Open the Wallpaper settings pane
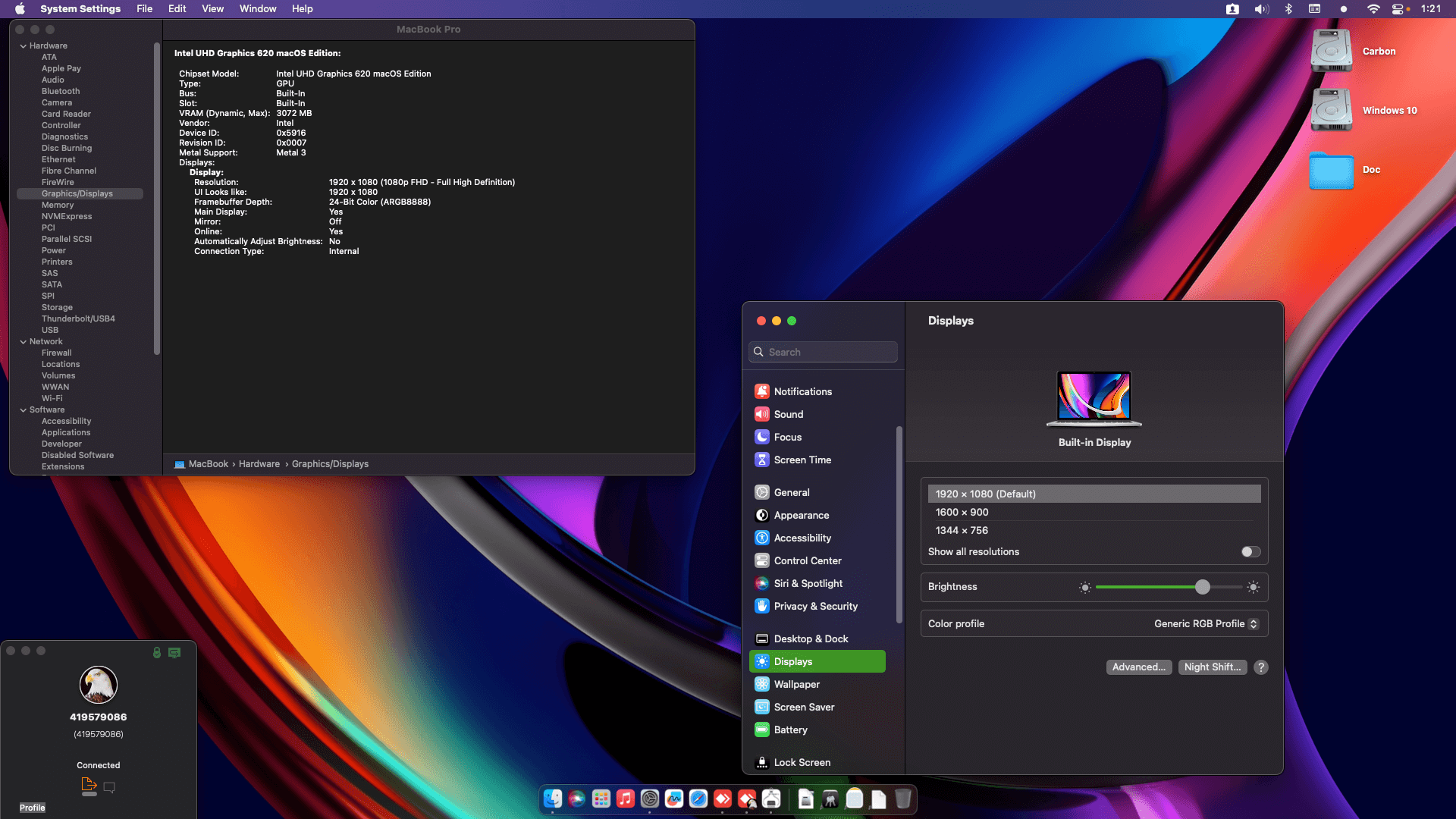 (x=796, y=684)
